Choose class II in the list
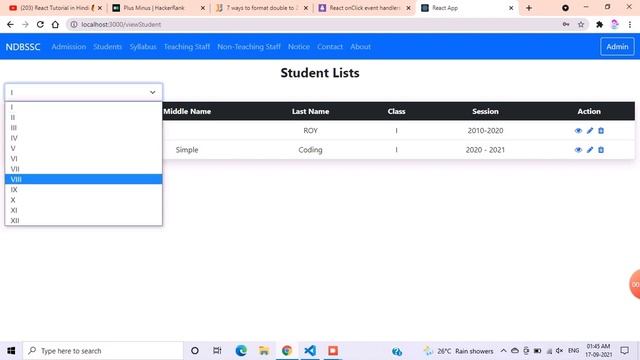The image size is (640, 360). click(x=83, y=117)
